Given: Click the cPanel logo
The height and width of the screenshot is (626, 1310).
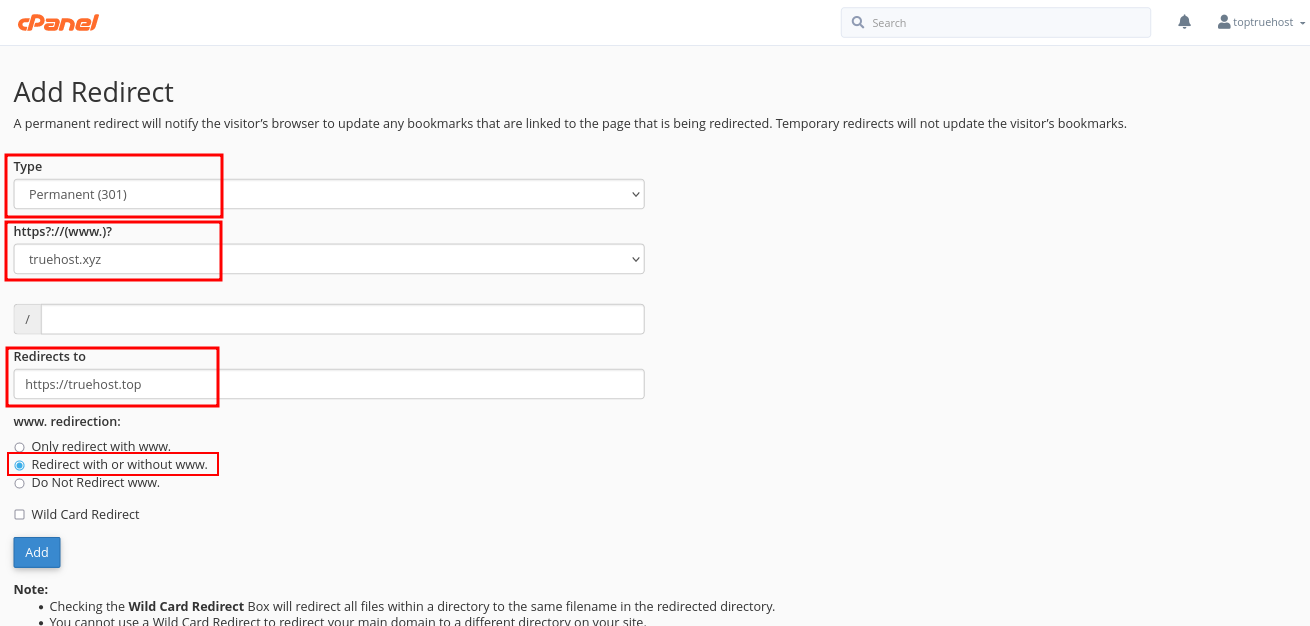Looking at the screenshot, I should 58,22.
